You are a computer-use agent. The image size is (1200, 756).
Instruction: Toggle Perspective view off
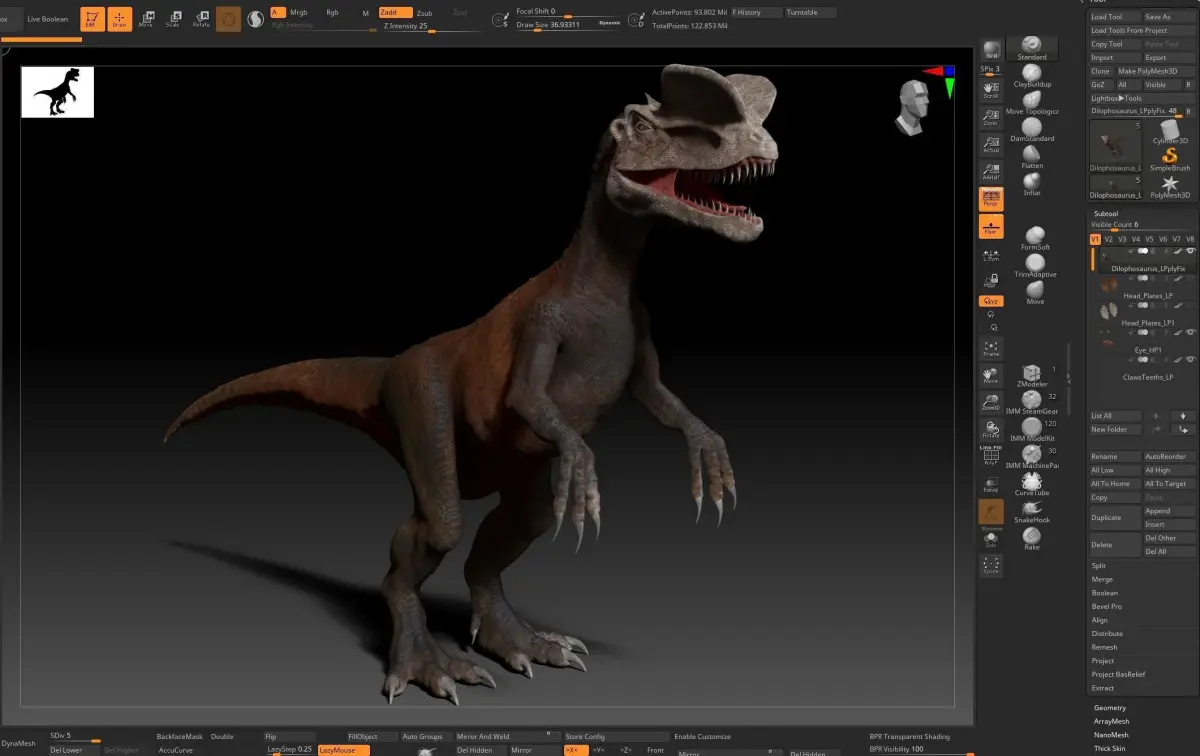point(991,198)
